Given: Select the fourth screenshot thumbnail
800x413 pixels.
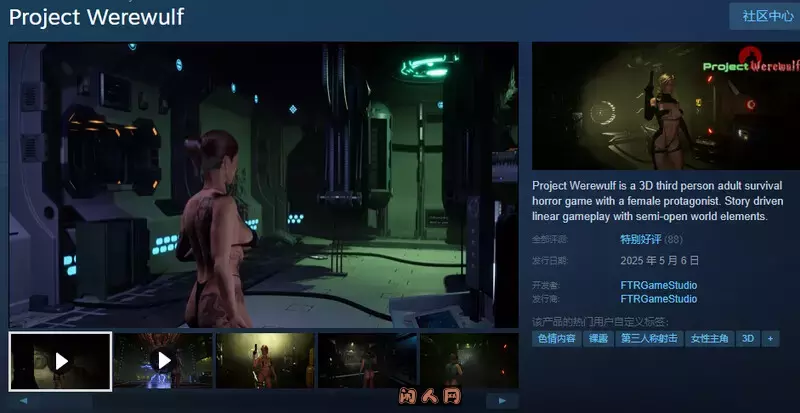Looking at the screenshot, I should pyautogui.click(x=367, y=361).
